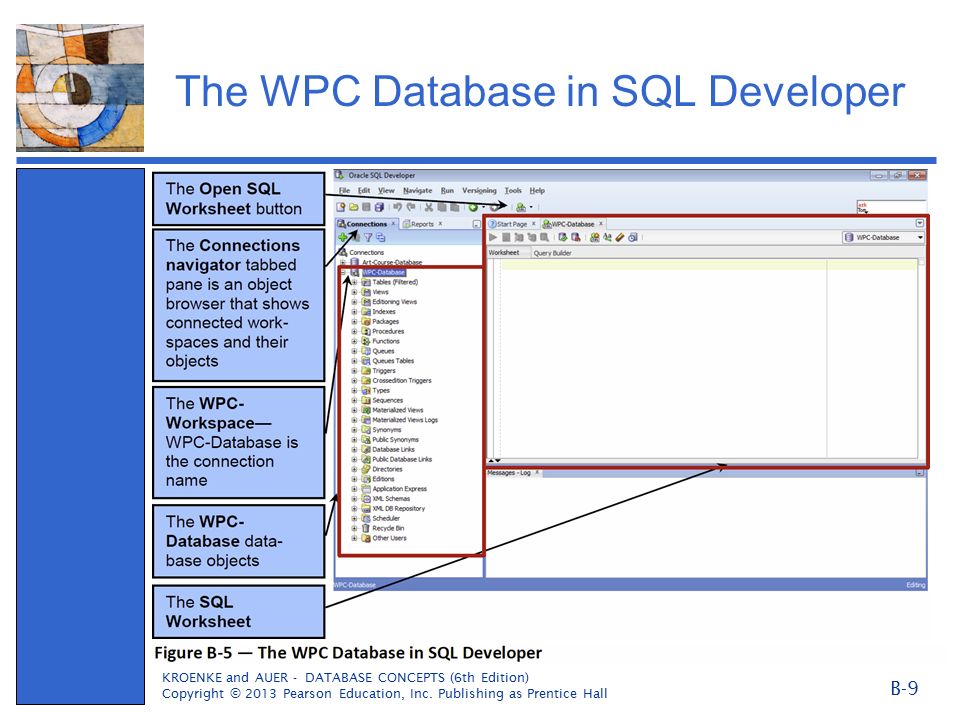Click the filter funnel icon in Connections pane
This screenshot has width=960, height=720.
point(368,237)
